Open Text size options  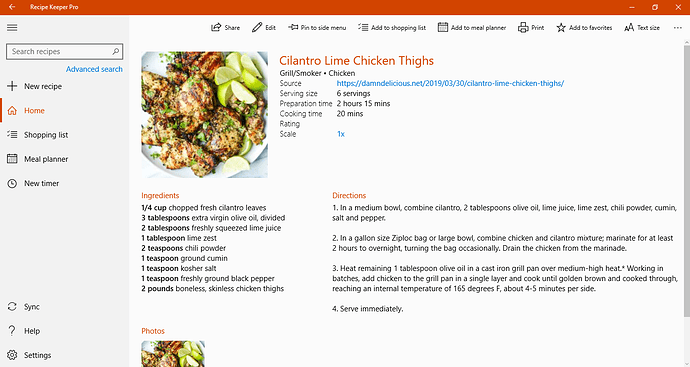click(642, 27)
